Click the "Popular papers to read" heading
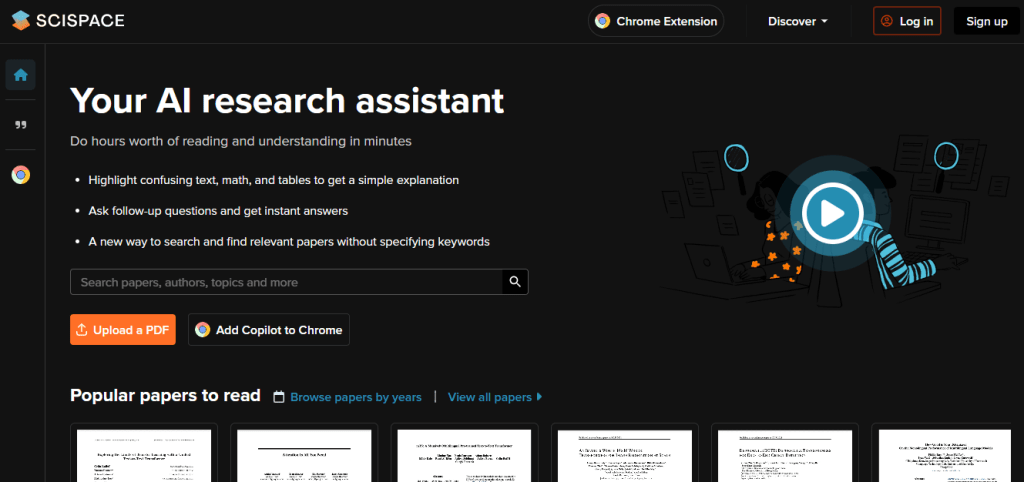Viewport: 1024px width, 482px height. click(165, 396)
